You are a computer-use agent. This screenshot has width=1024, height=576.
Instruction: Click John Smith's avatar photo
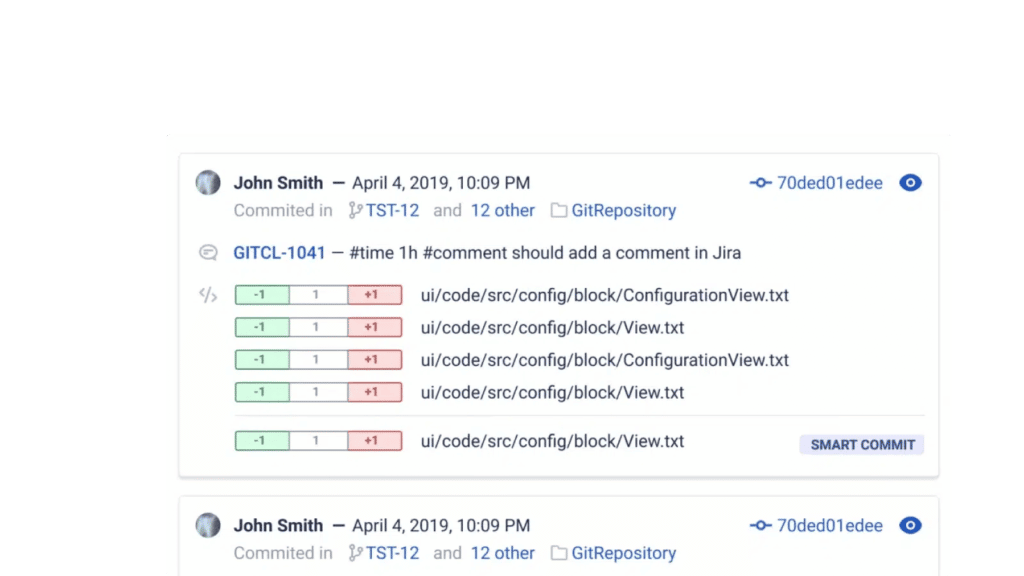[207, 182]
